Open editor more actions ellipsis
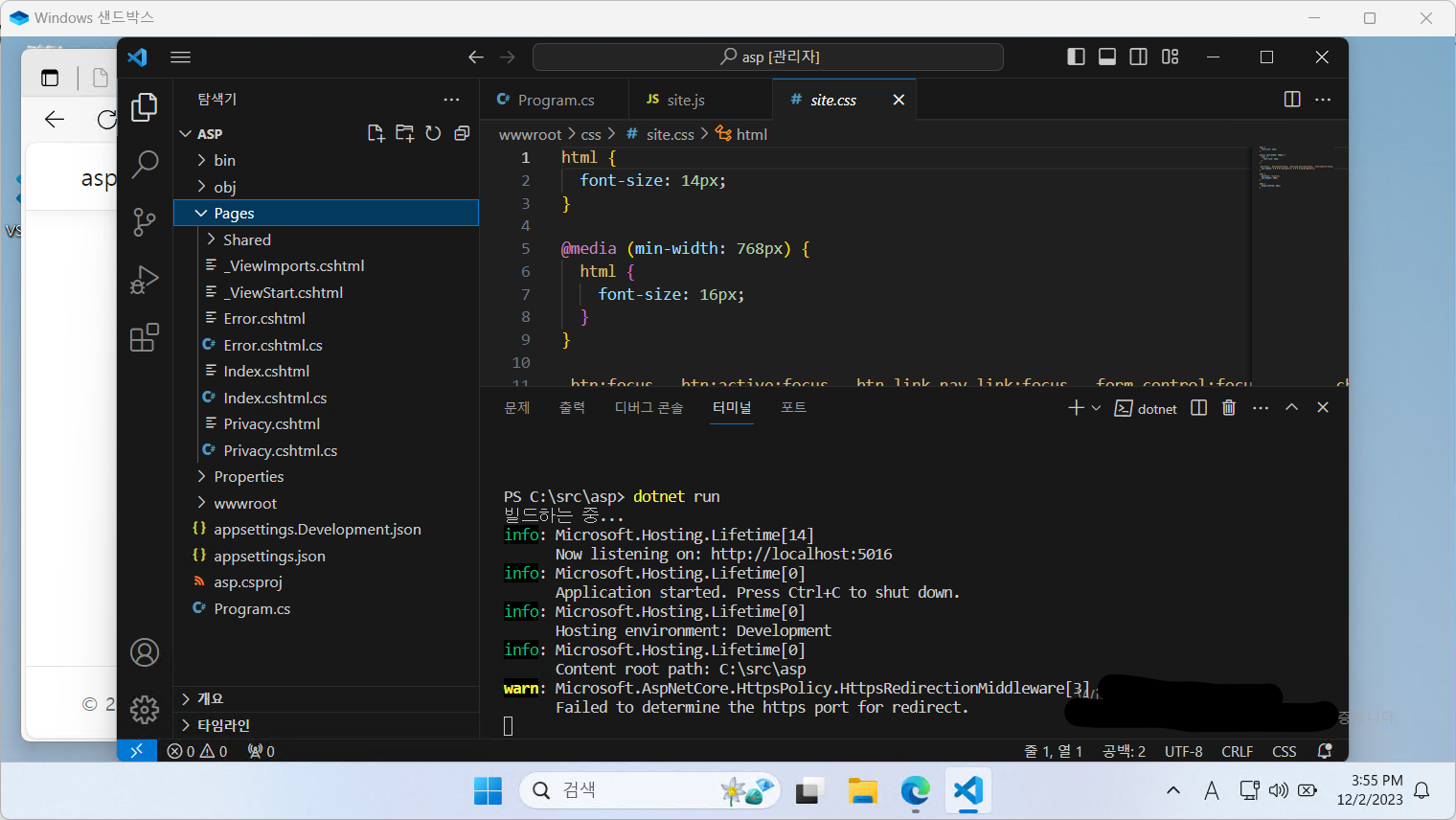1456x820 pixels. pyautogui.click(x=1323, y=100)
